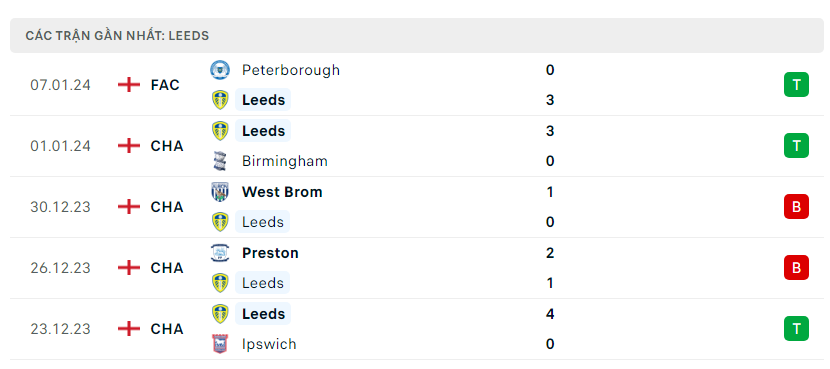Click Leeds crest in 07.01.24 match
Screen dimensions: 830x369
220,100
